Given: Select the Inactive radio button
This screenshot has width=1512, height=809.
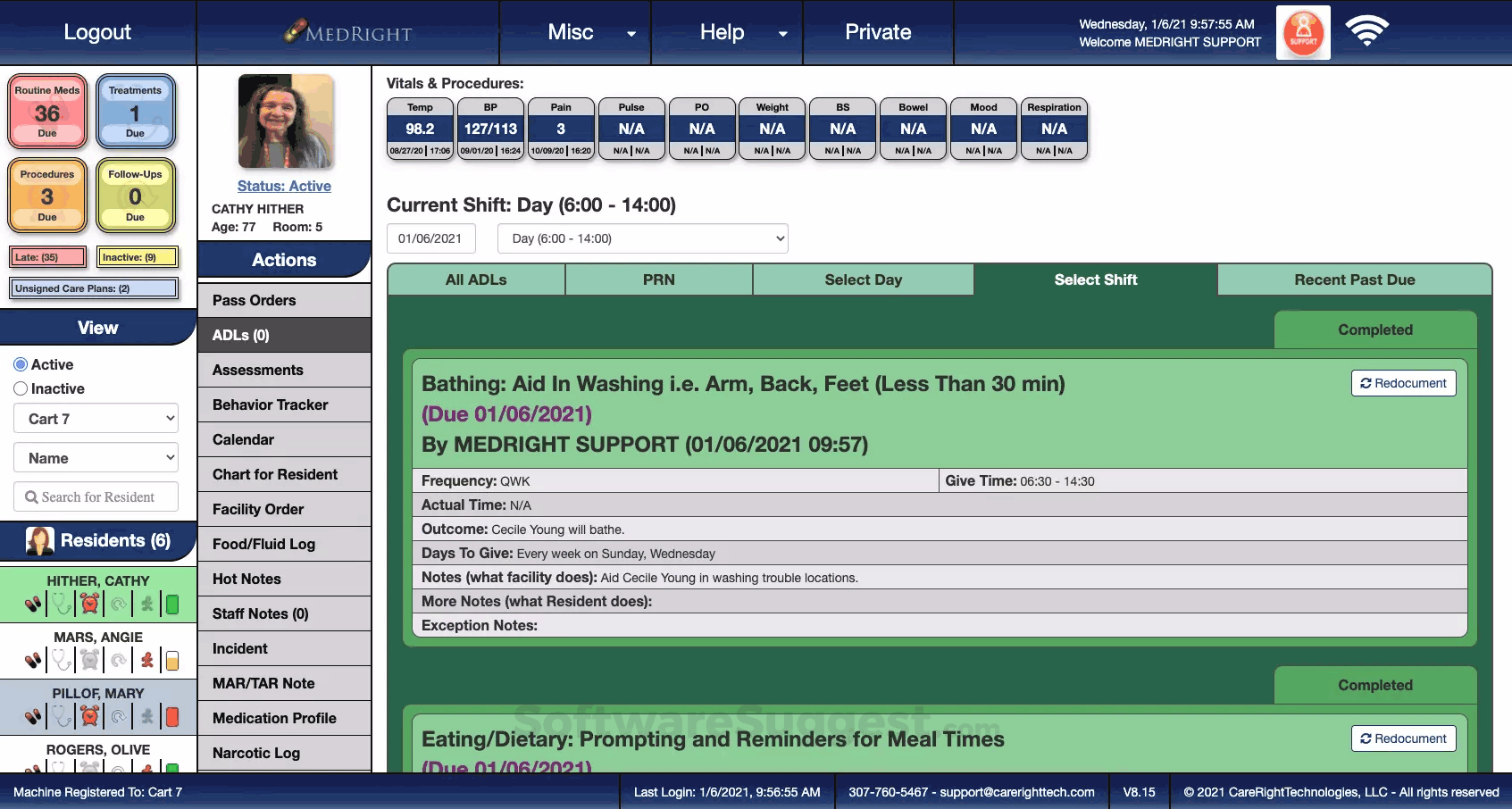Looking at the screenshot, I should [x=21, y=388].
